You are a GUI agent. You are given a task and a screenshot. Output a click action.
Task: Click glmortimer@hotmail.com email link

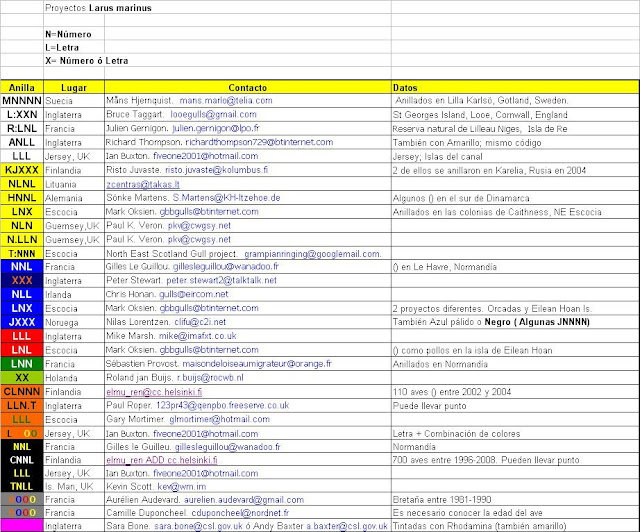click(x=219, y=419)
